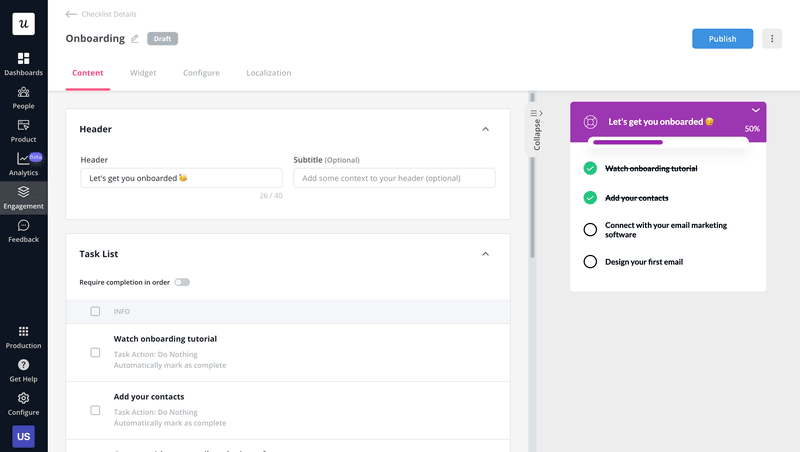Image resolution: width=800 pixels, height=452 pixels.
Task: Toggle Require completion in order switch
Action: (182, 282)
